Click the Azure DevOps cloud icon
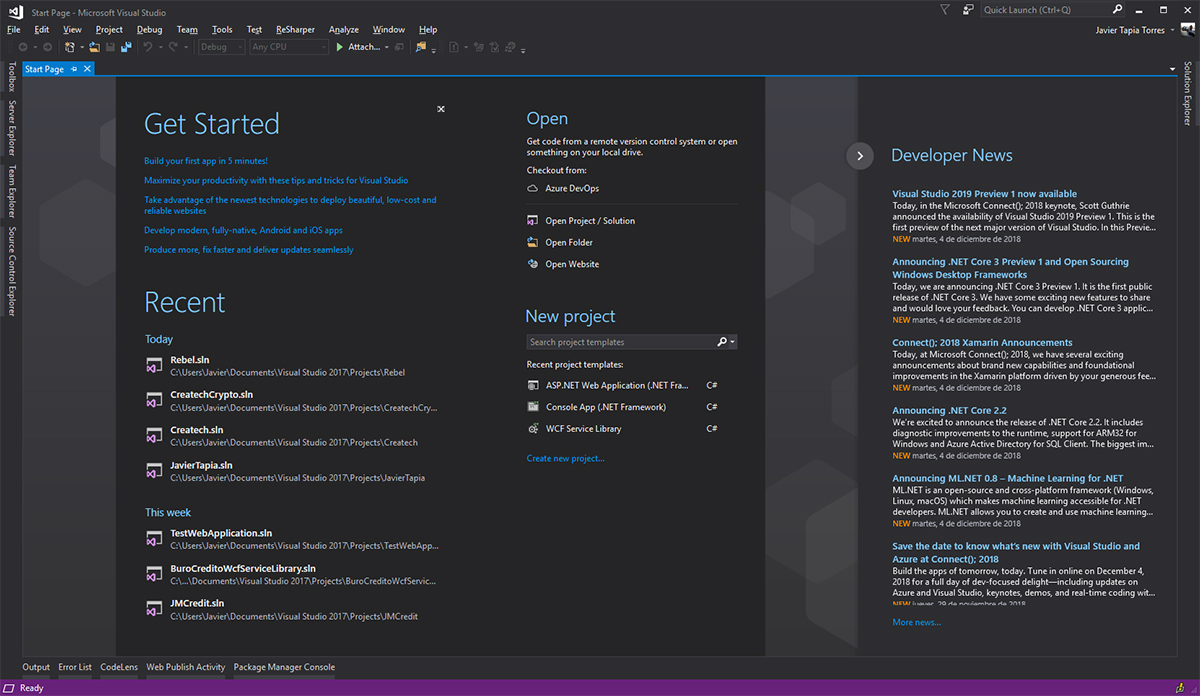The image size is (1200, 696). [x=533, y=188]
